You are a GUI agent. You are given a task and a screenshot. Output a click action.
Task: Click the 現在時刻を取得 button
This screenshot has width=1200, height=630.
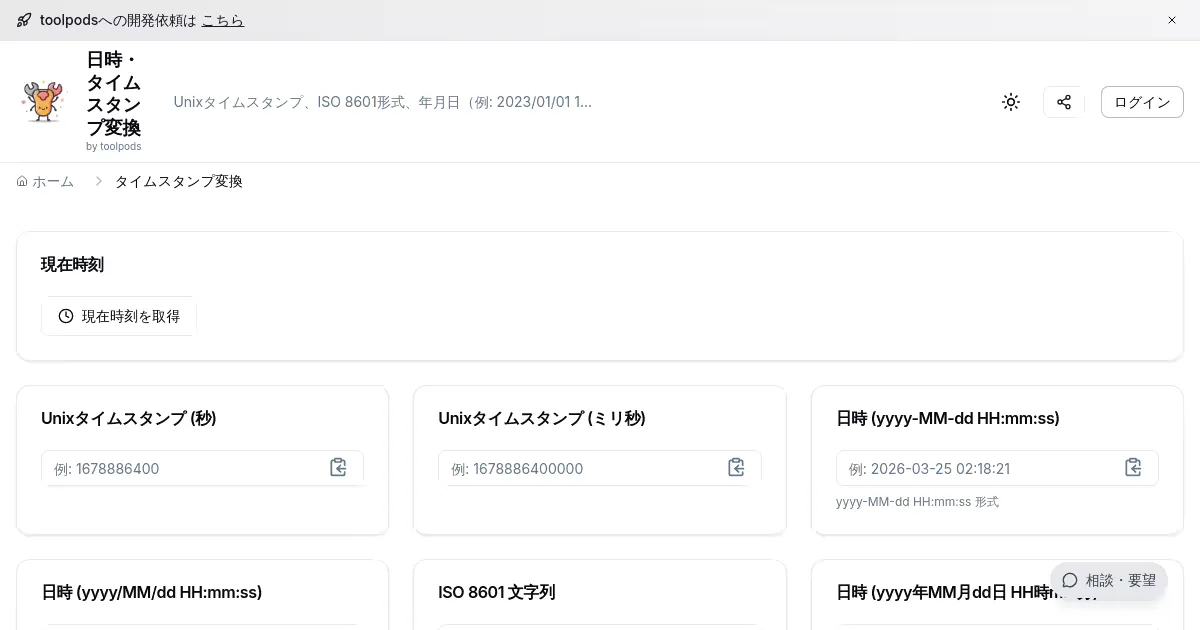[119, 316]
